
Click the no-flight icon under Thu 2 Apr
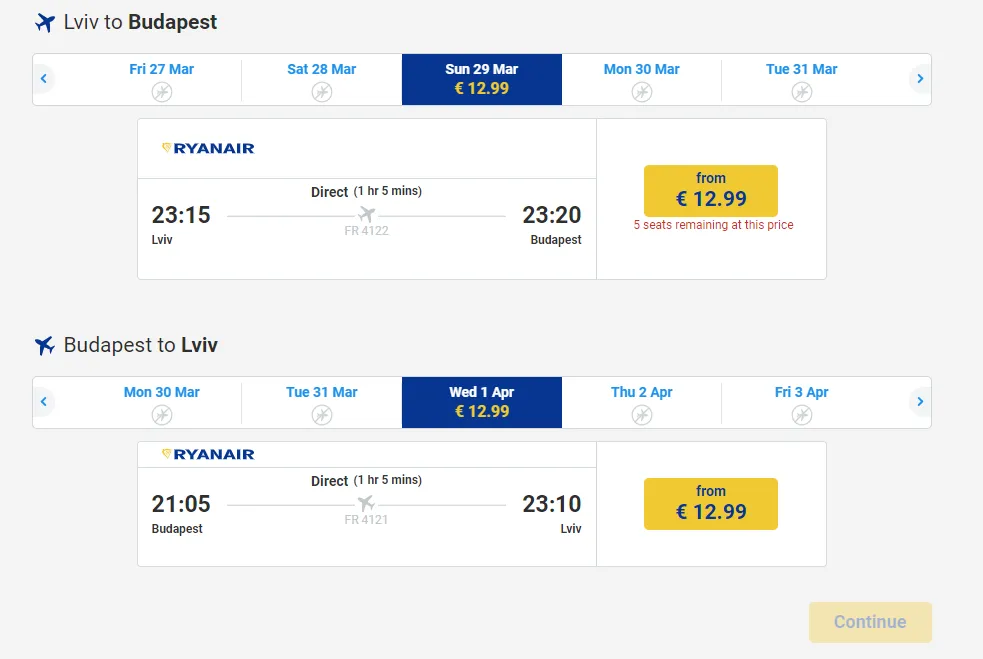click(x=642, y=415)
